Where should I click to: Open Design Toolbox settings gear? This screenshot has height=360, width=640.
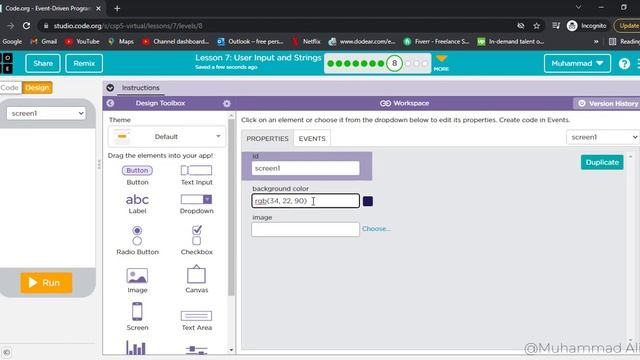tap(227, 104)
